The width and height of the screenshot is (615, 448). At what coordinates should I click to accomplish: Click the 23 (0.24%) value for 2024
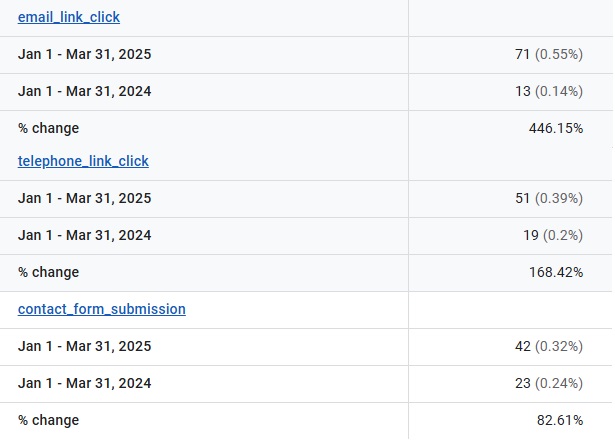548,383
